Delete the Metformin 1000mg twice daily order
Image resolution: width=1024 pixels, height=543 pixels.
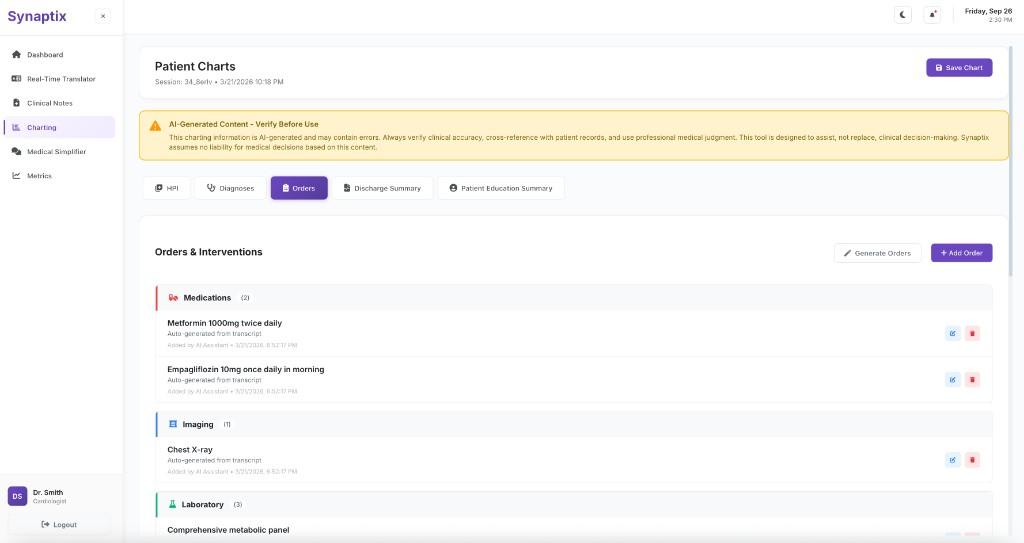coord(972,333)
